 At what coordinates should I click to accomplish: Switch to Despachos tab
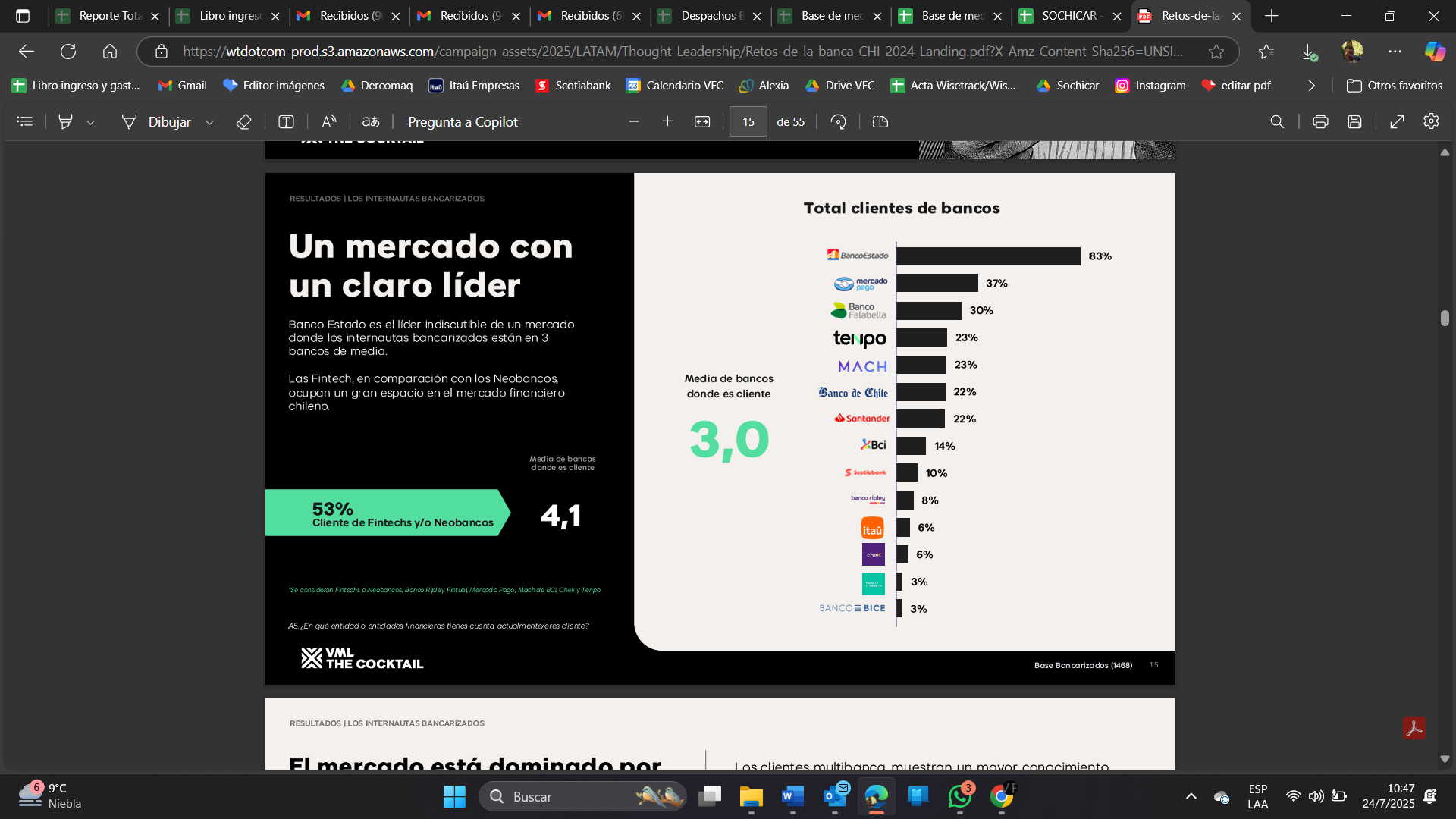point(709,16)
